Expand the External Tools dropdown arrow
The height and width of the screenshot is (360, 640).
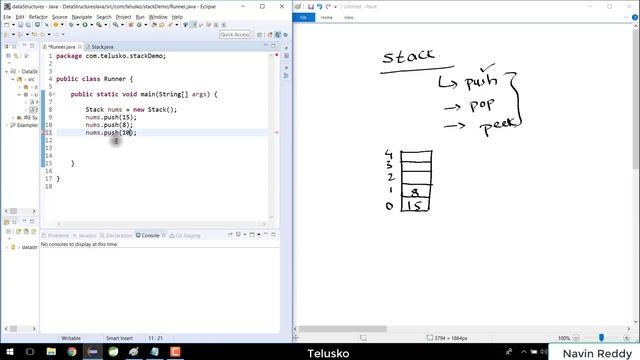tap(105, 25)
